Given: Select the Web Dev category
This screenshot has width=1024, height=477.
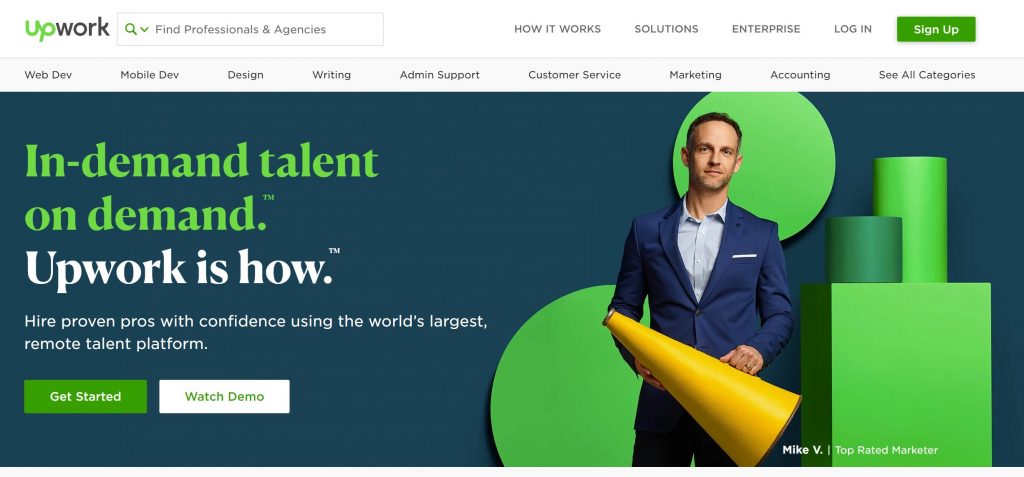Looking at the screenshot, I should tap(48, 75).
